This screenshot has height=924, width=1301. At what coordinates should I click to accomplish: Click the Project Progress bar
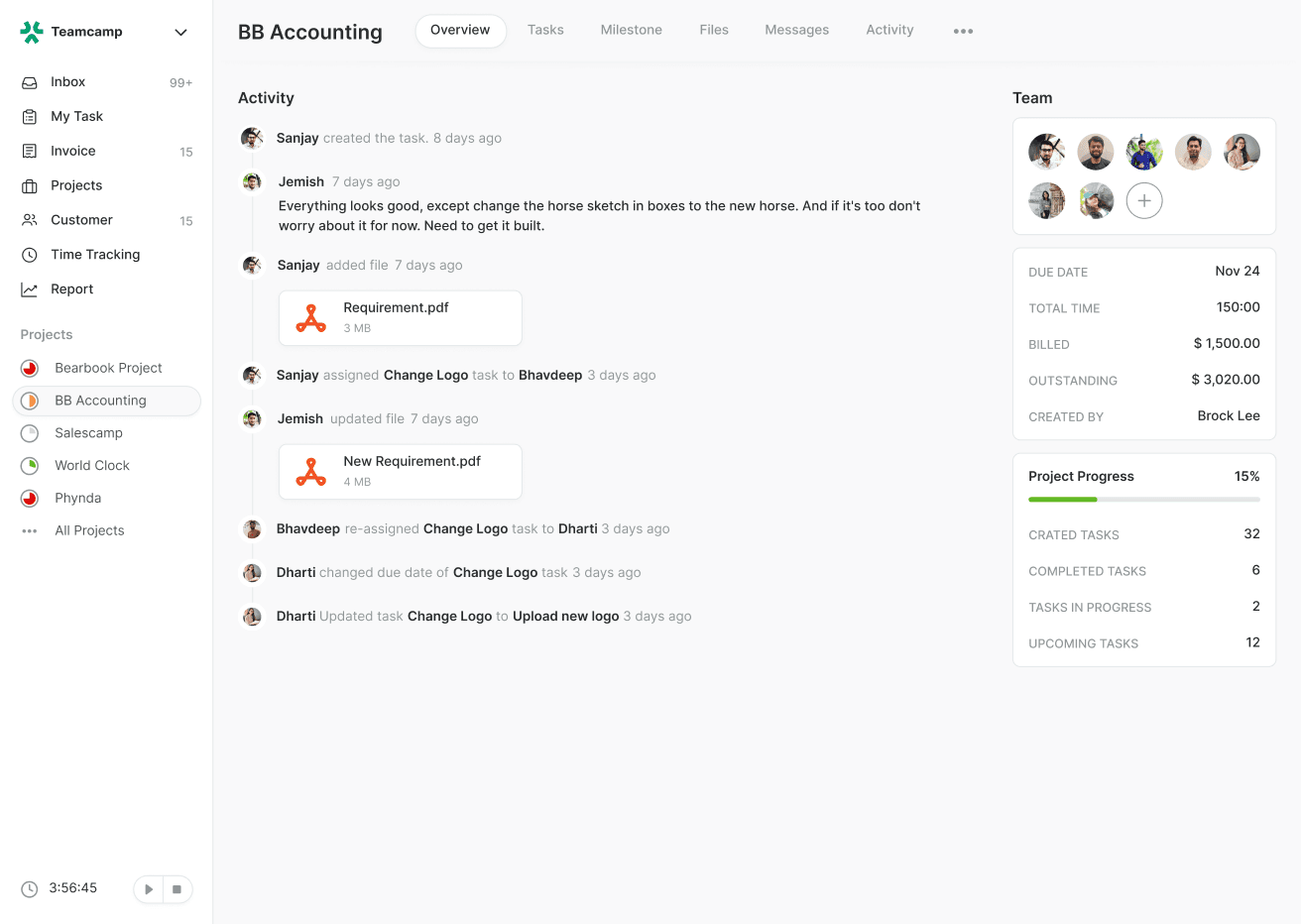[x=1143, y=499]
